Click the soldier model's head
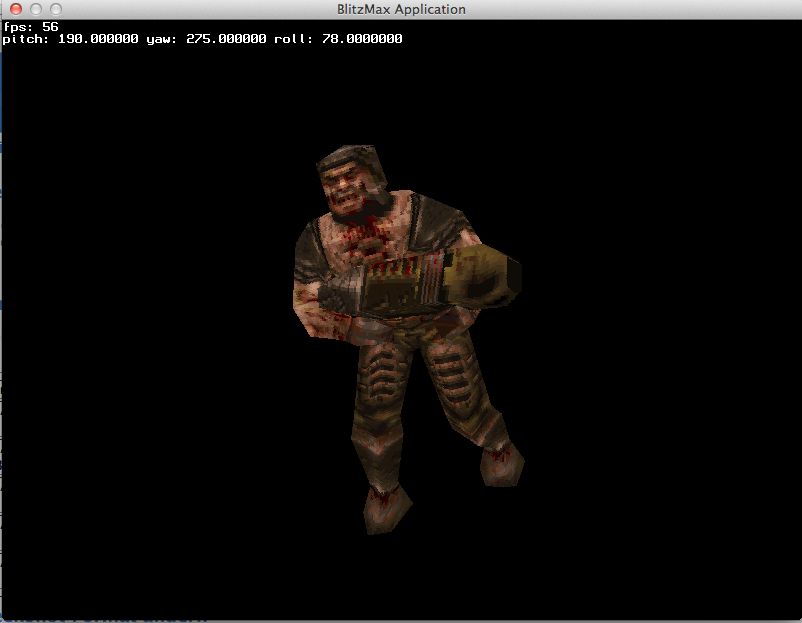Image resolution: width=802 pixels, height=623 pixels. tap(349, 182)
